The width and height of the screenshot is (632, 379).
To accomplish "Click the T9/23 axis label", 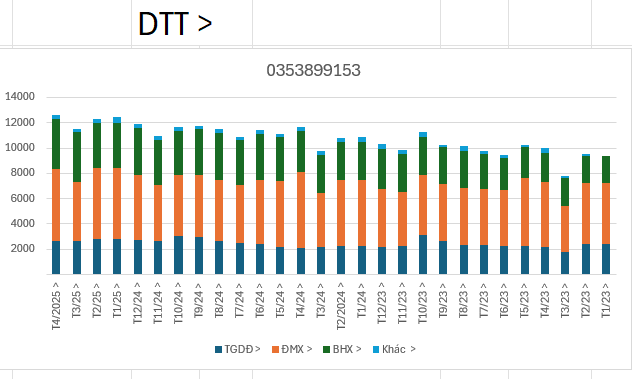I will (x=443, y=300).
